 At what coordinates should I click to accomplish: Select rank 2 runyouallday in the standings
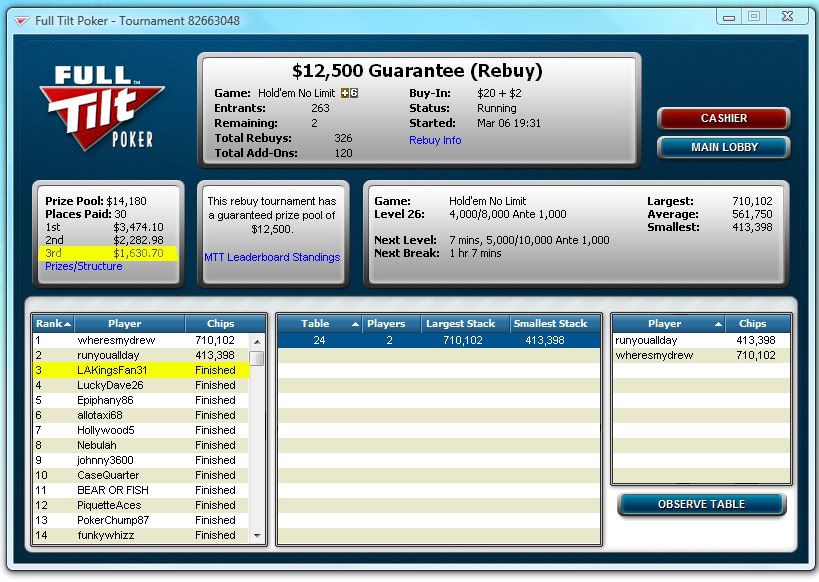pos(141,355)
